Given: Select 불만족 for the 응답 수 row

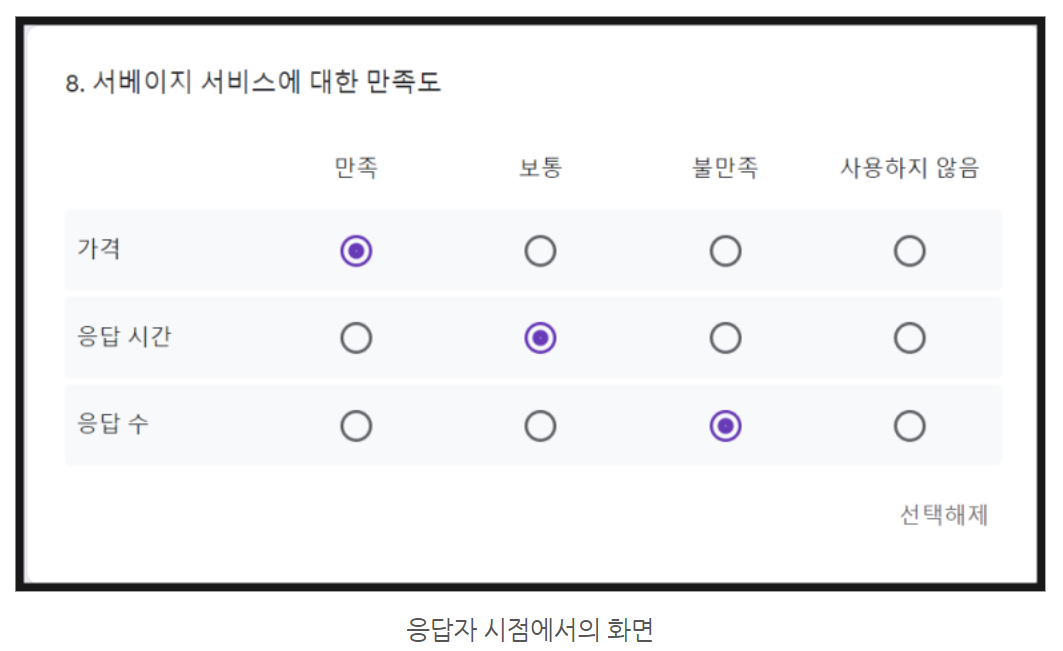Looking at the screenshot, I should click(x=725, y=426).
